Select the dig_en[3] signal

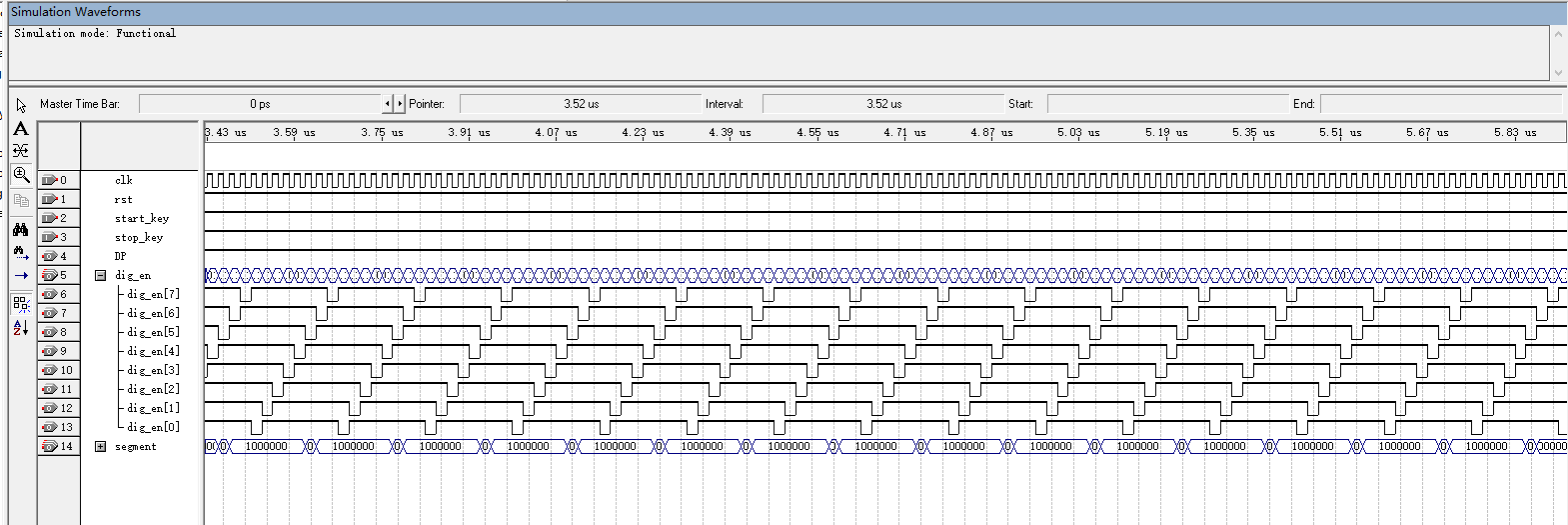coord(154,370)
